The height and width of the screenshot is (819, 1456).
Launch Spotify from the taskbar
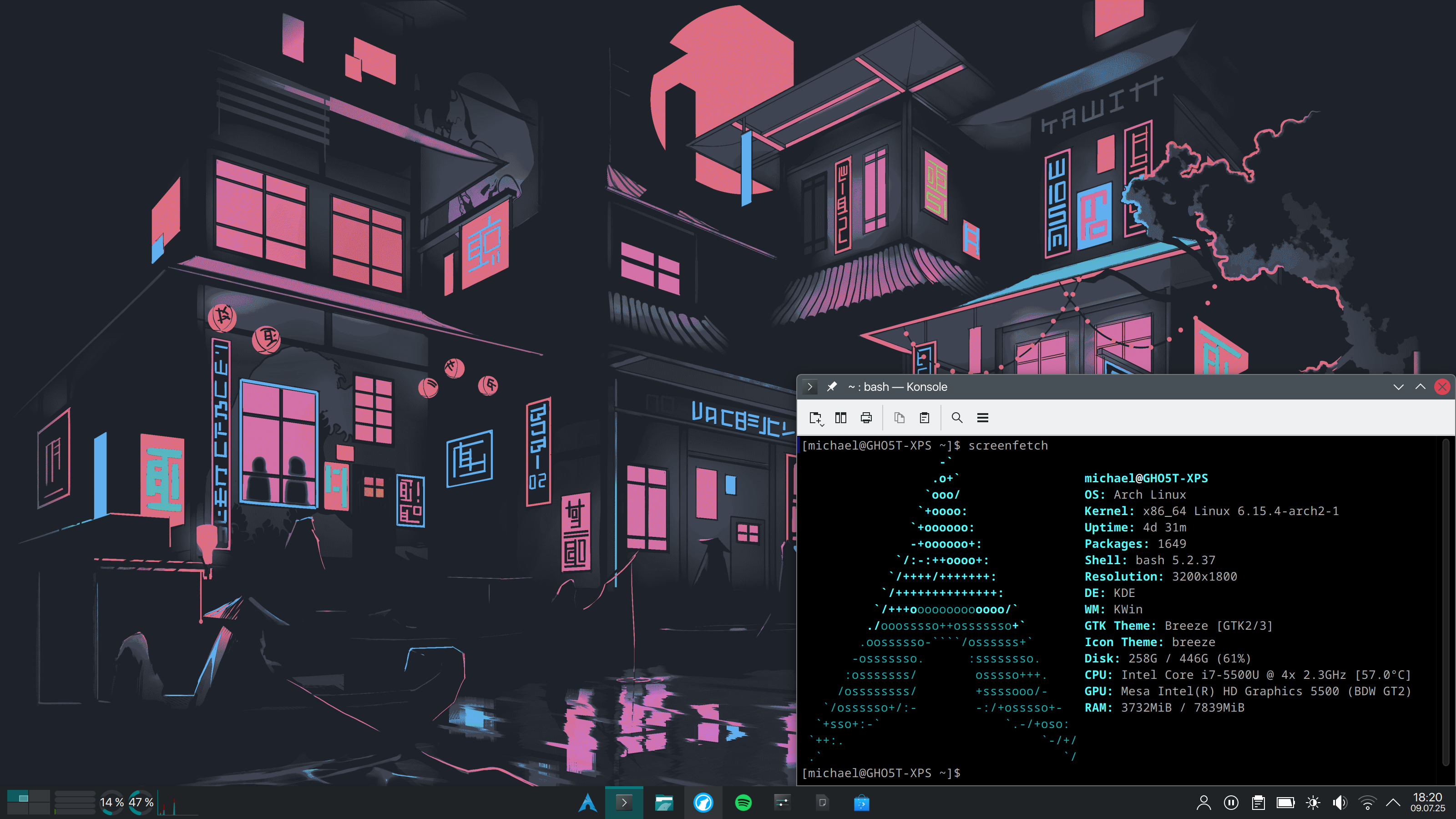pyautogui.click(x=743, y=803)
